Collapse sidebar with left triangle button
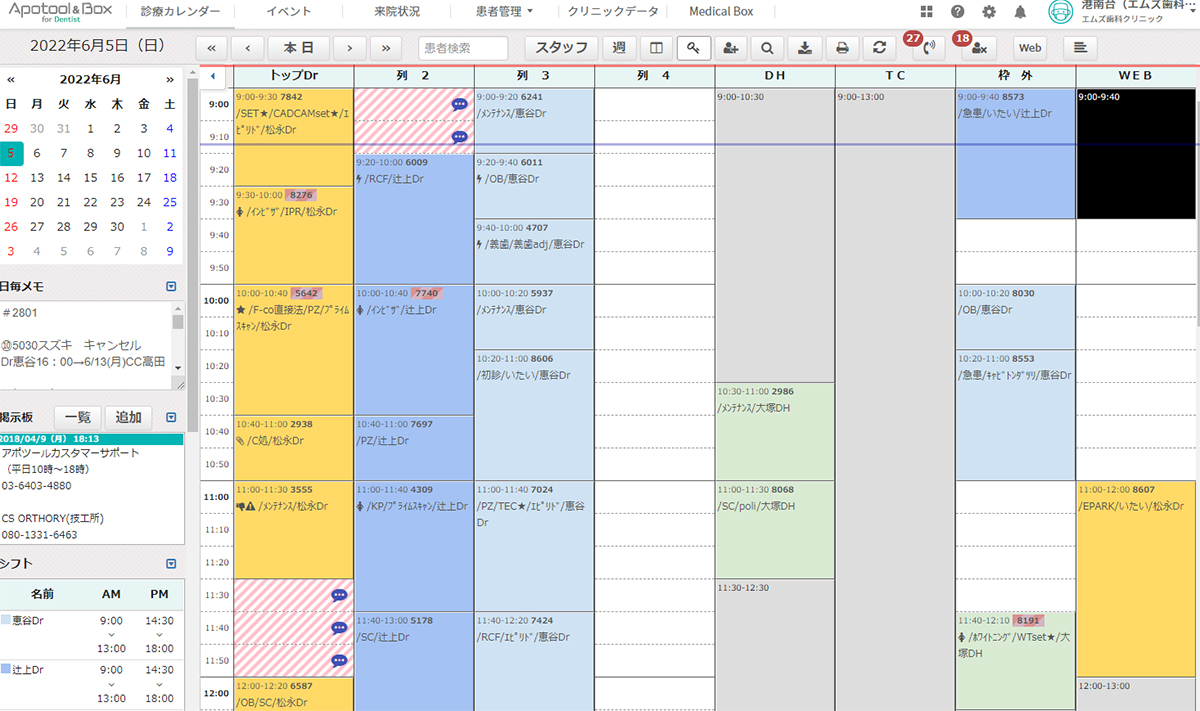 click(x=211, y=76)
